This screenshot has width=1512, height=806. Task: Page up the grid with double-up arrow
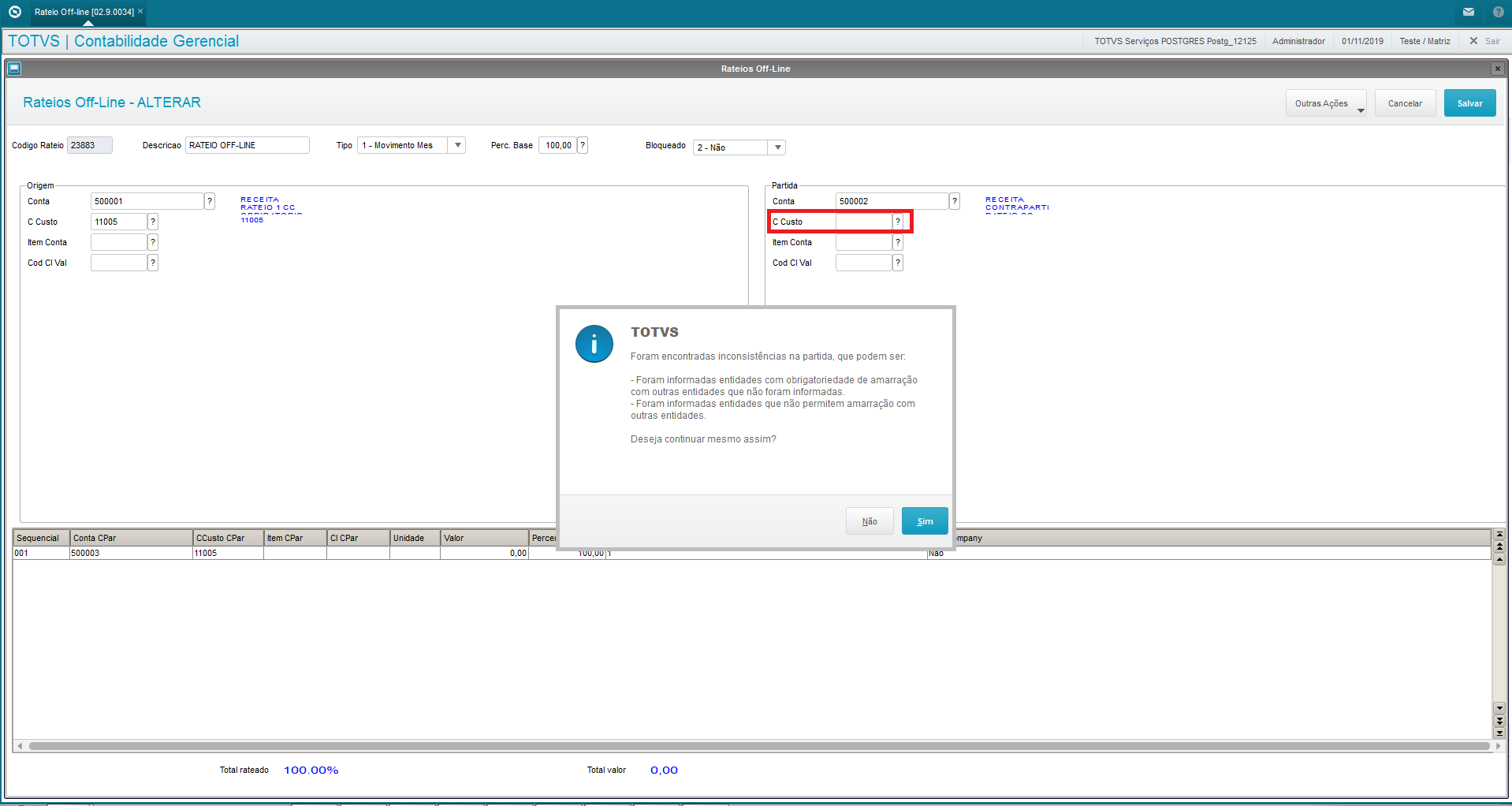coord(1499,547)
